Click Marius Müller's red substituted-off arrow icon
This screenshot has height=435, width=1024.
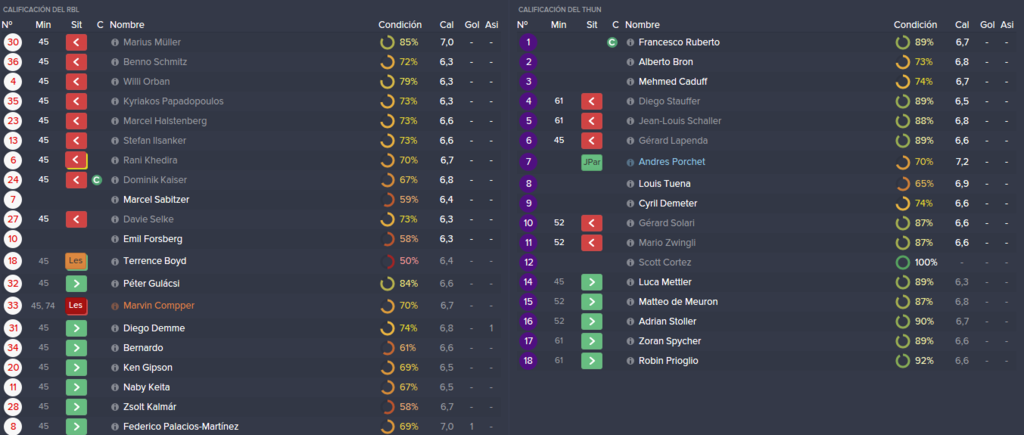click(76, 42)
